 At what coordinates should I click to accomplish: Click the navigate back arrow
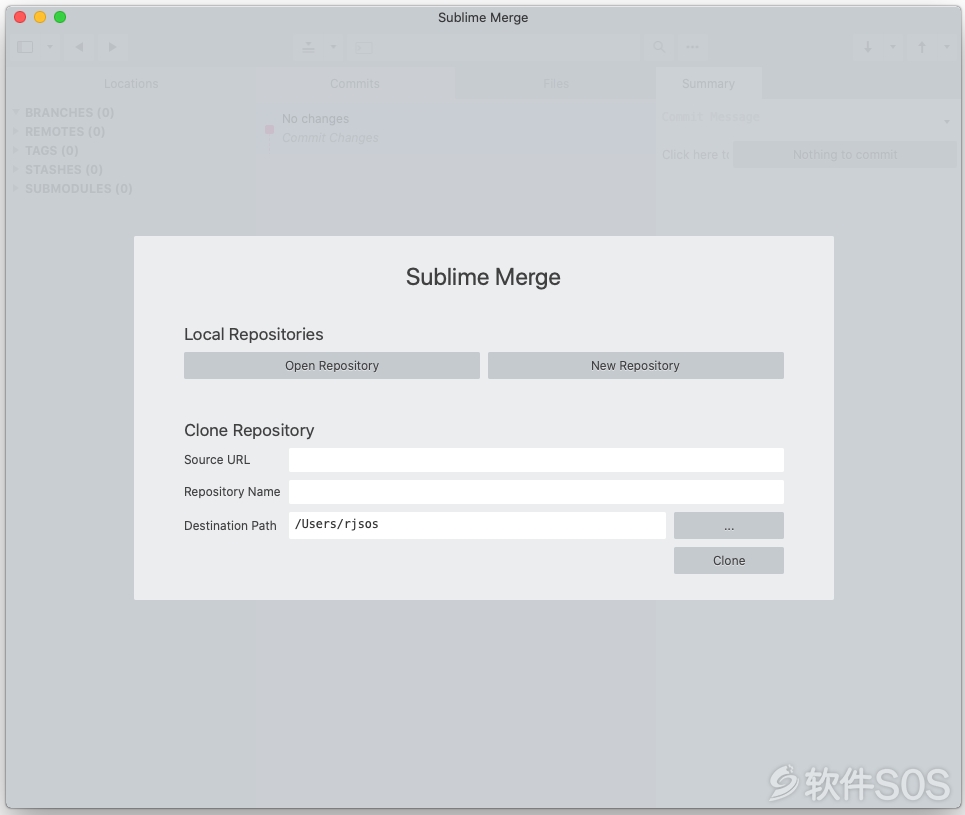pyautogui.click(x=79, y=47)
